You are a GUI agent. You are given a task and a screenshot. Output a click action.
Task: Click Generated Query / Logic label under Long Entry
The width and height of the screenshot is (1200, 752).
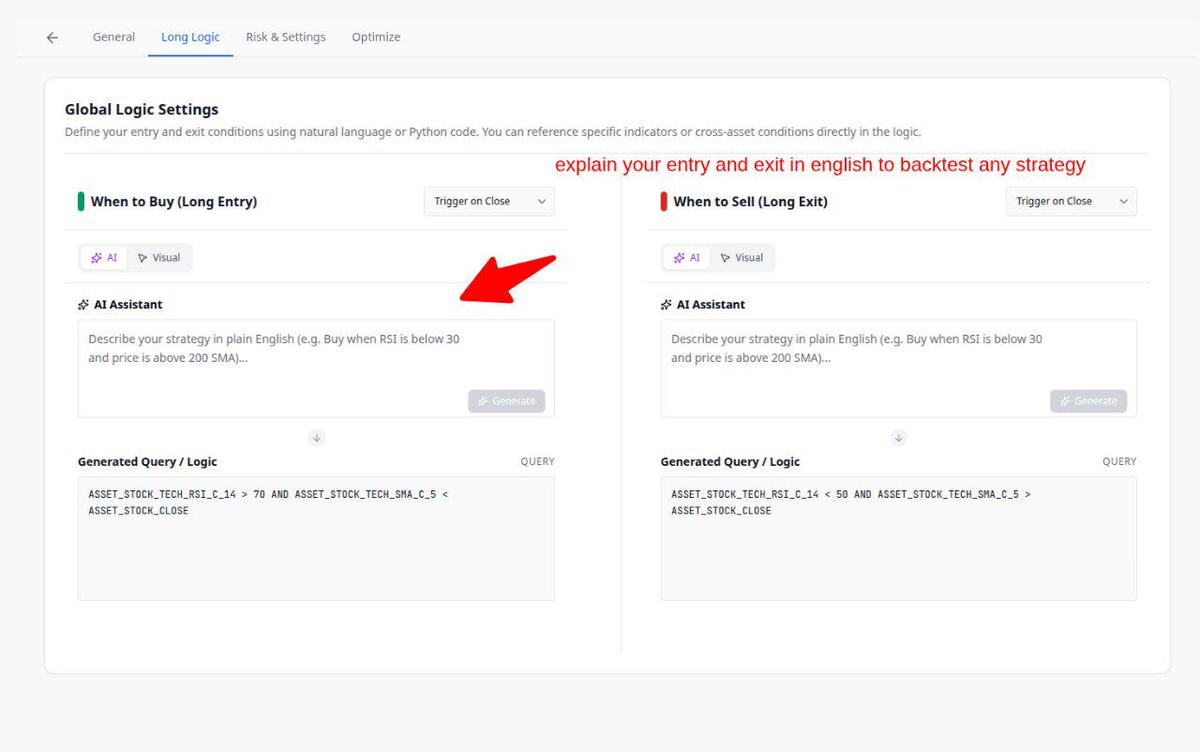coord(147,462)
